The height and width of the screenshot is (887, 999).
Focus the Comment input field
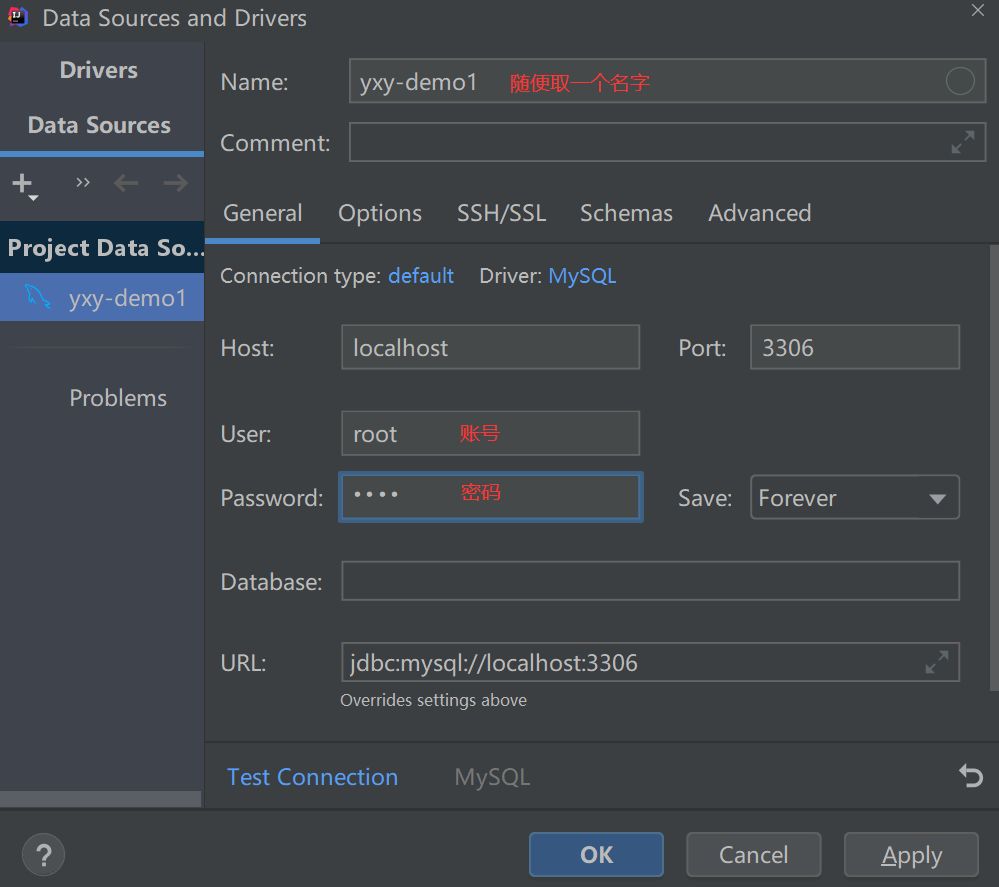[x=667, y=142]
